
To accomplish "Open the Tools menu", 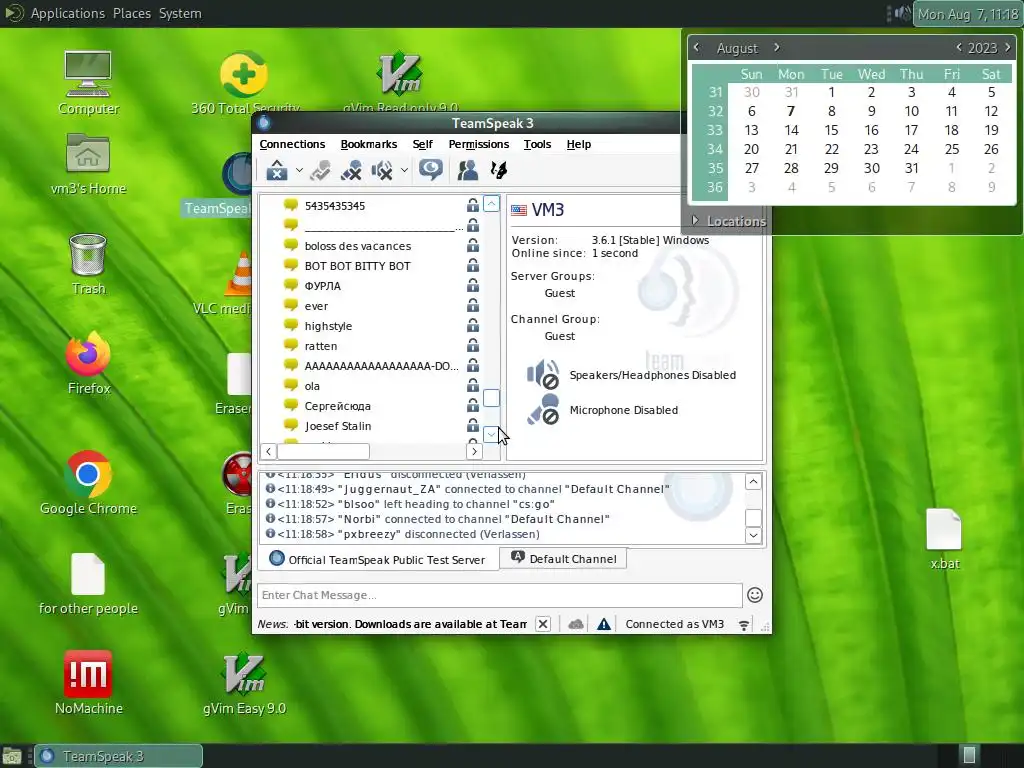I will (x=537, y=144).
